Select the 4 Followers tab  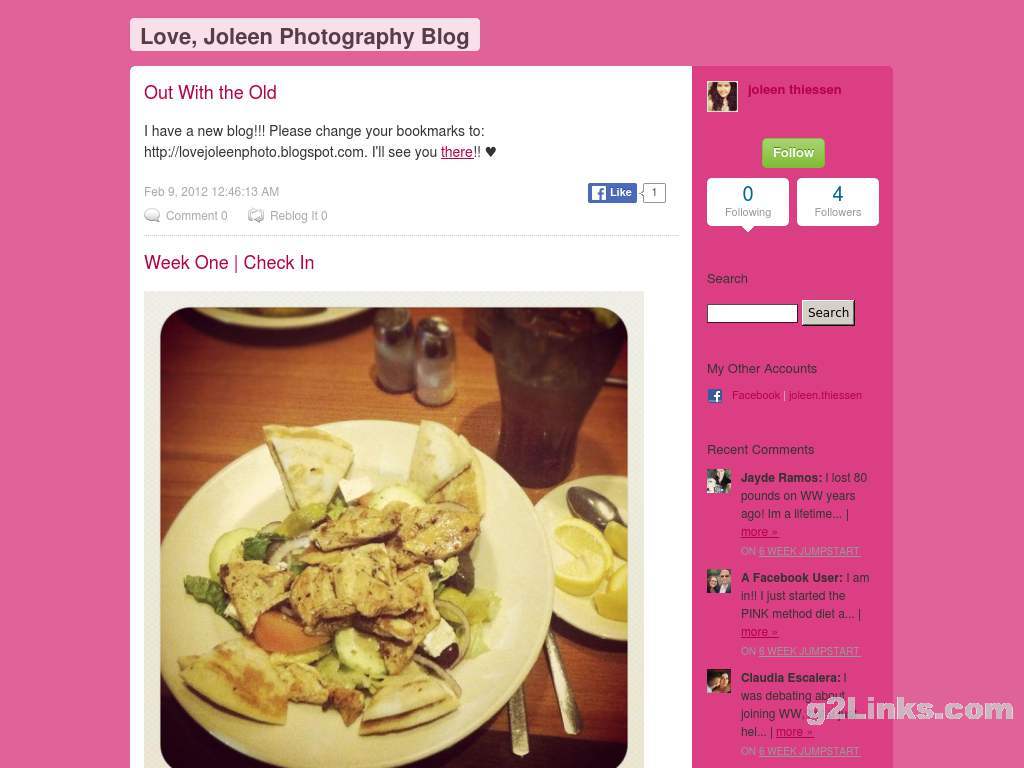point(838,202)
